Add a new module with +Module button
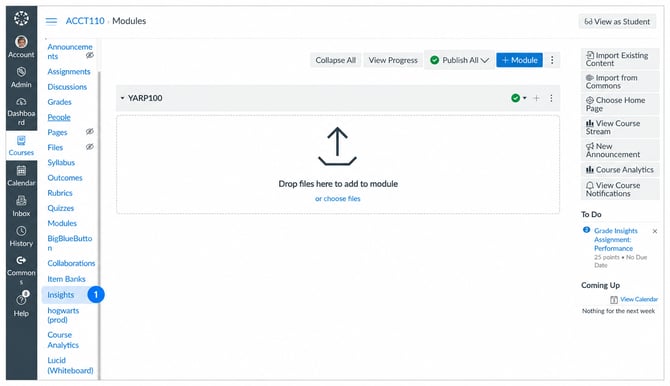This screenshot has width=670, height=386. point(520,60)
